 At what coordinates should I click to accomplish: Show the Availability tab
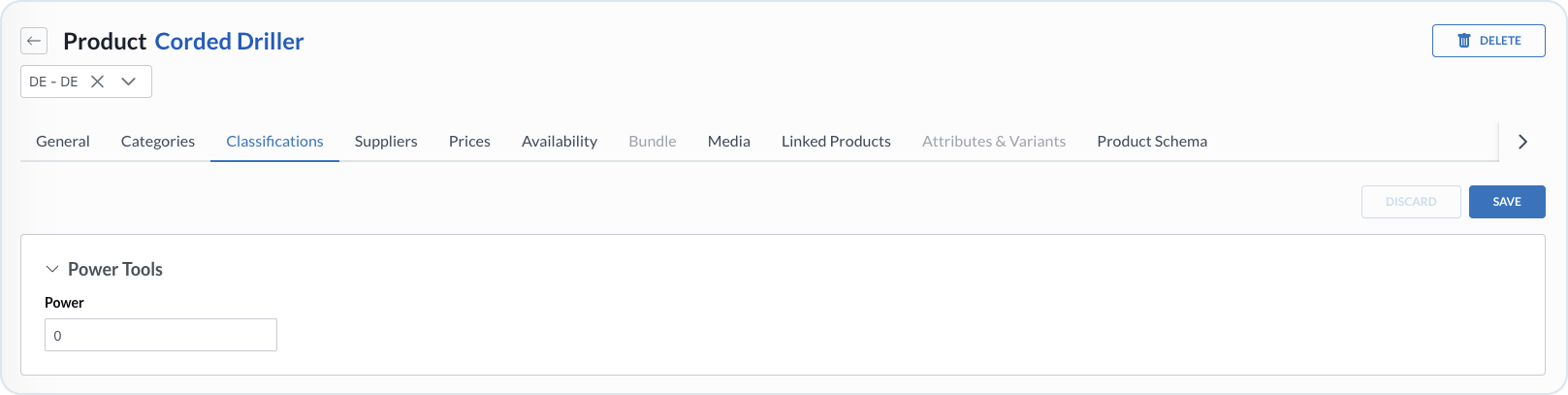point(560,142)
